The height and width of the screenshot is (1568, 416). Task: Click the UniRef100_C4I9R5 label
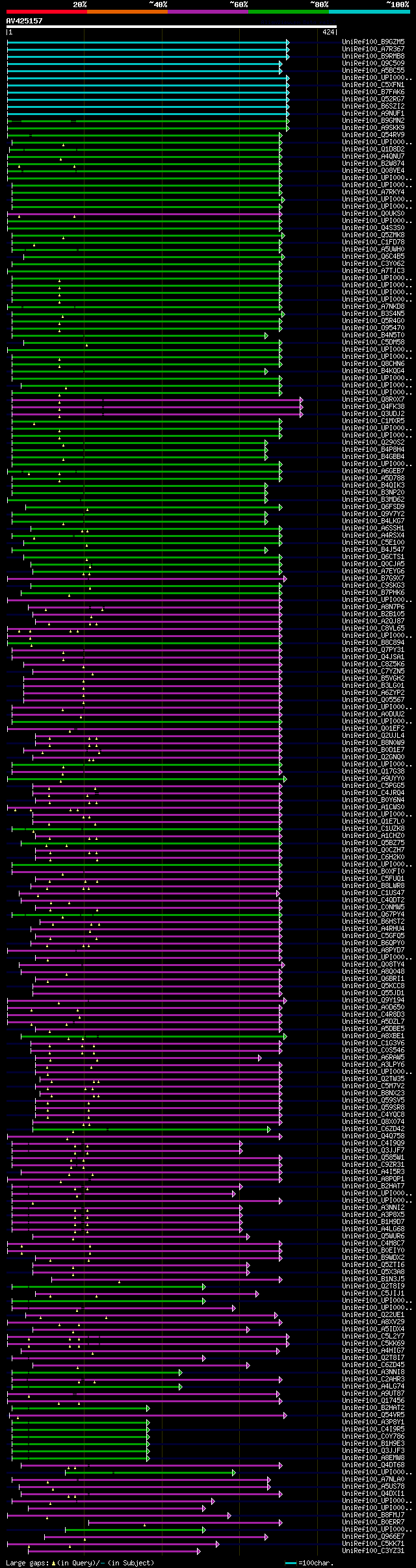click(373, 1430)
